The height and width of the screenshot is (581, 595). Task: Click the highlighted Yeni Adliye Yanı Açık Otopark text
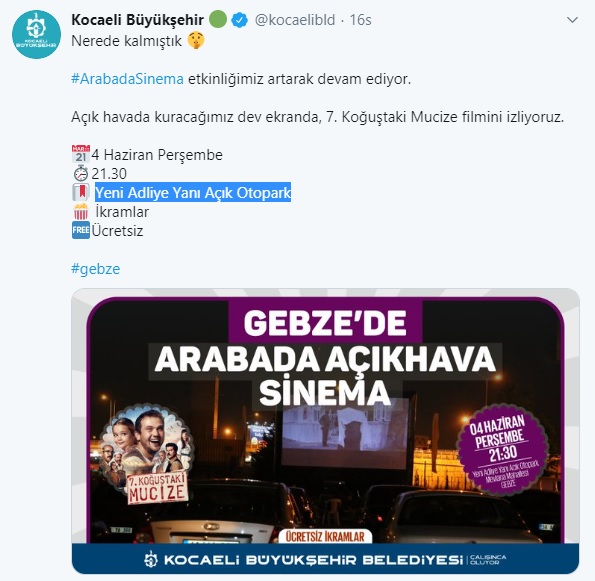pos(193,192)
